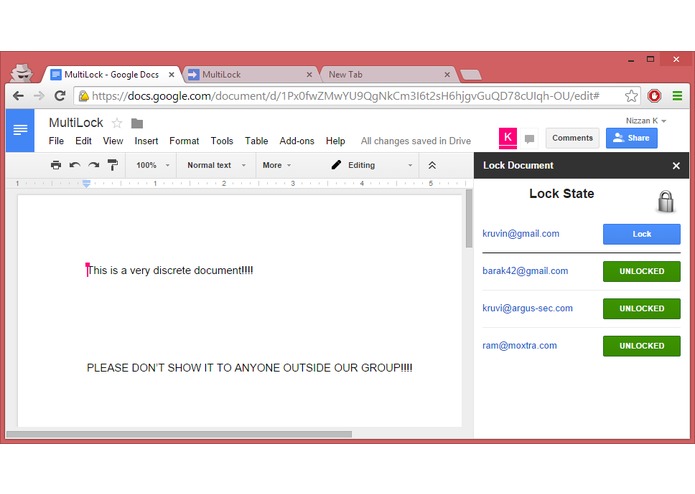The height and width of the screenshot is (494, 695).
Task: Click the Comments button
Action: click(572, 138)
